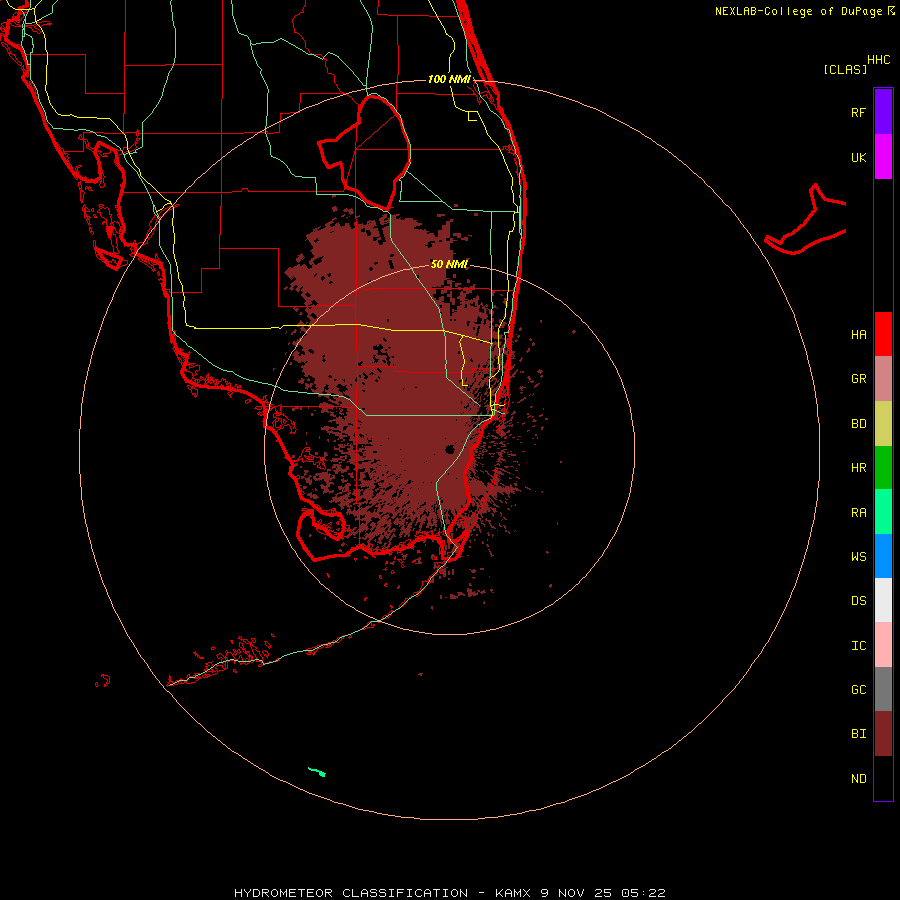The width and height of the screenshot is (900, 900).
Task: Click the GC legend label
Action: click(x=858, y=690)
